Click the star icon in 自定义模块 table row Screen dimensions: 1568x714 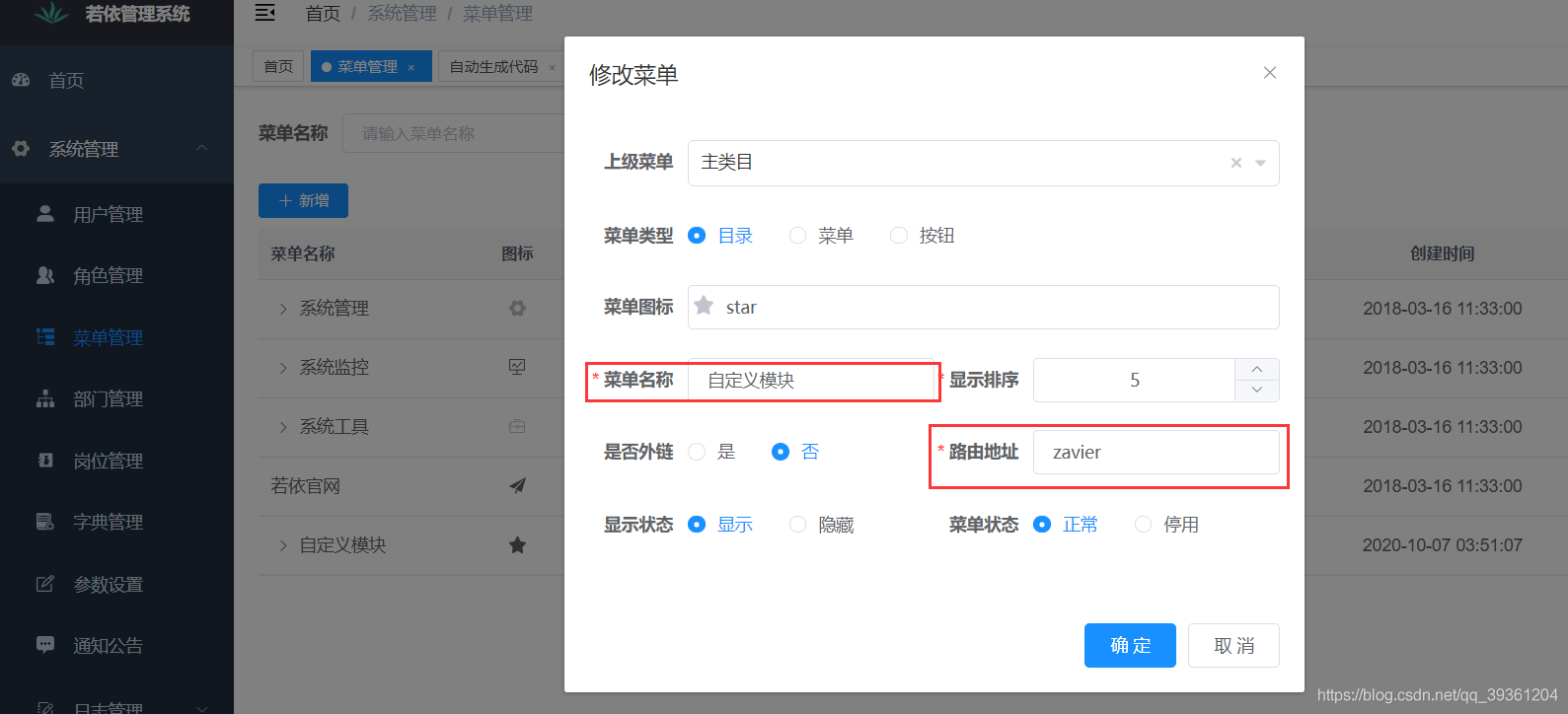[x=517, y=544]
